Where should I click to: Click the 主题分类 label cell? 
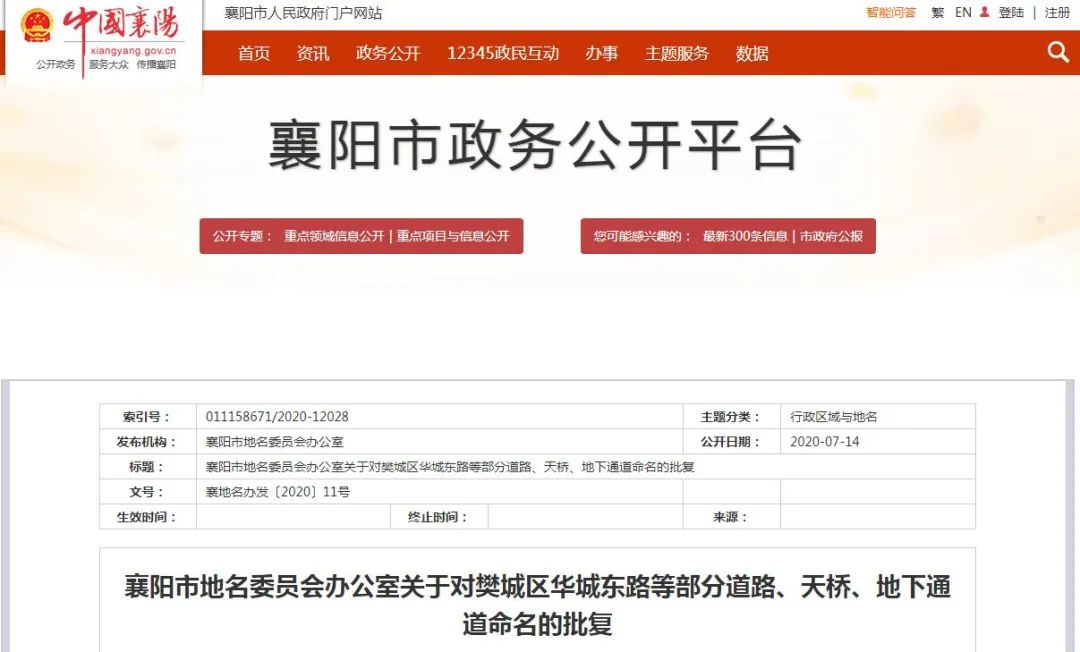[x=731, y=417]
